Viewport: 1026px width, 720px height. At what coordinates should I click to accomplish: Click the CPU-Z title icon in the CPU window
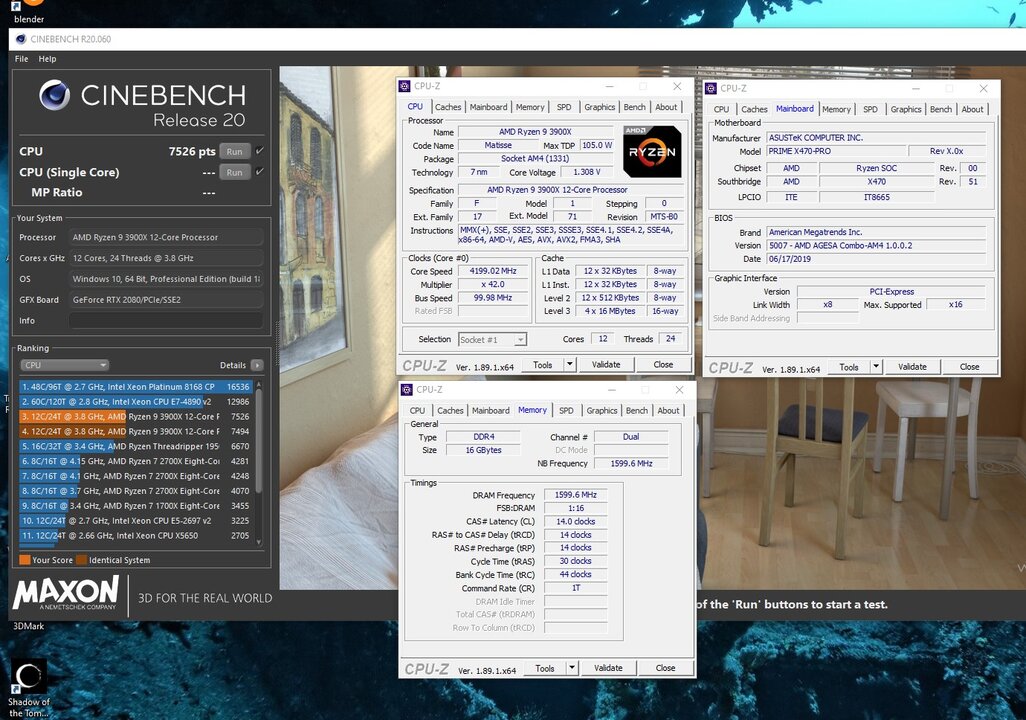404,86
